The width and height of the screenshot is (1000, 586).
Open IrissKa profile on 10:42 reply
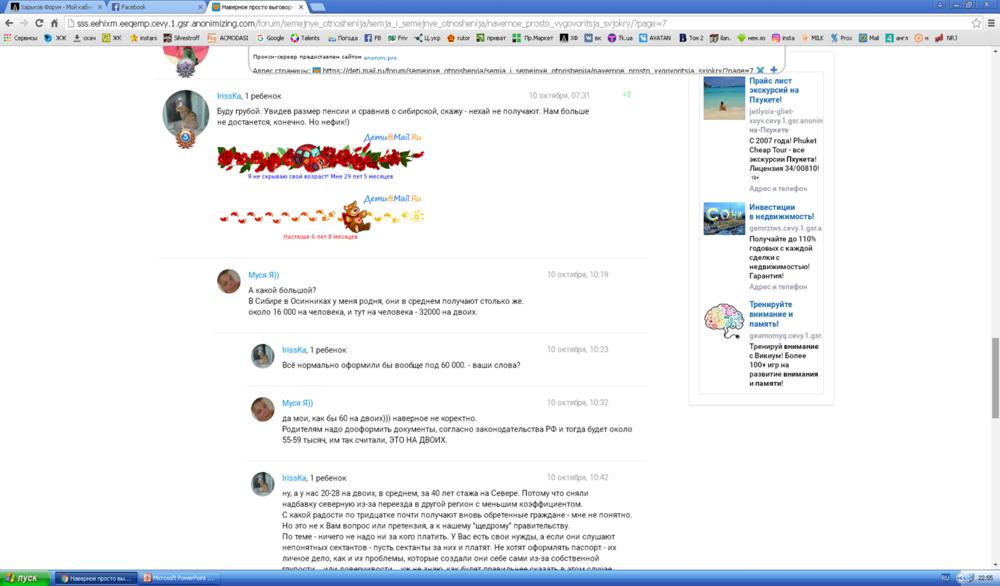[294, 478]
